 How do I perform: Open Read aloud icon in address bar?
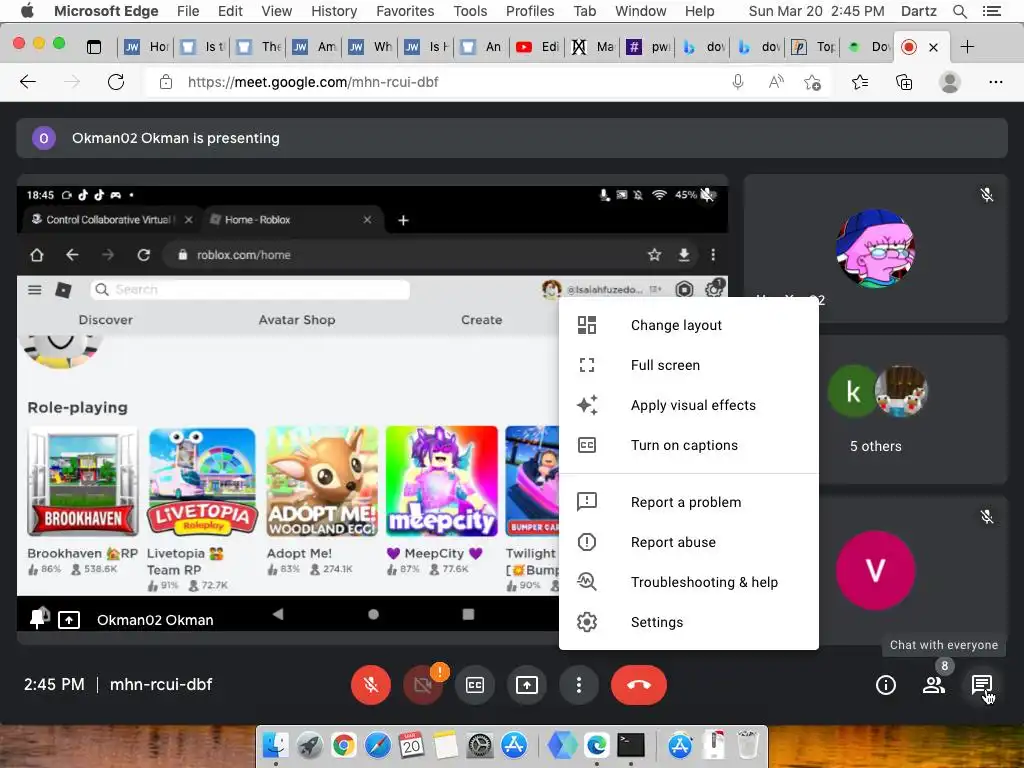click(776, 82)
